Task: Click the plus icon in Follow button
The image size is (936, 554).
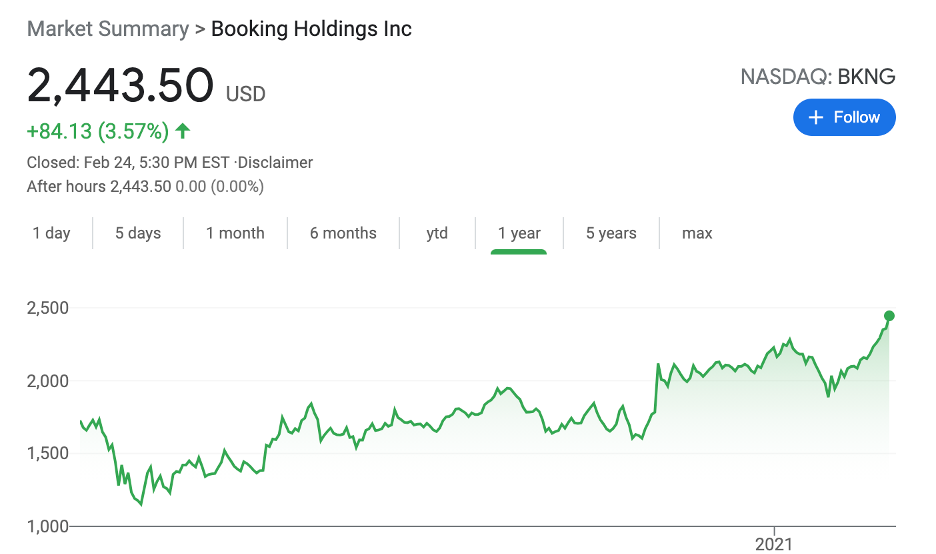Action: (x=815, y=118)
